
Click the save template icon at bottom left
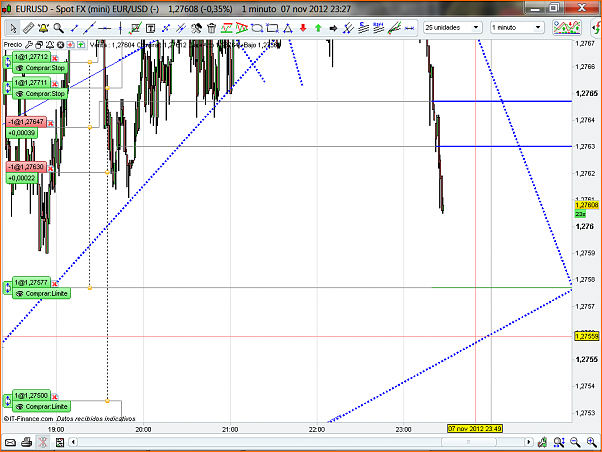click(60, 442)
